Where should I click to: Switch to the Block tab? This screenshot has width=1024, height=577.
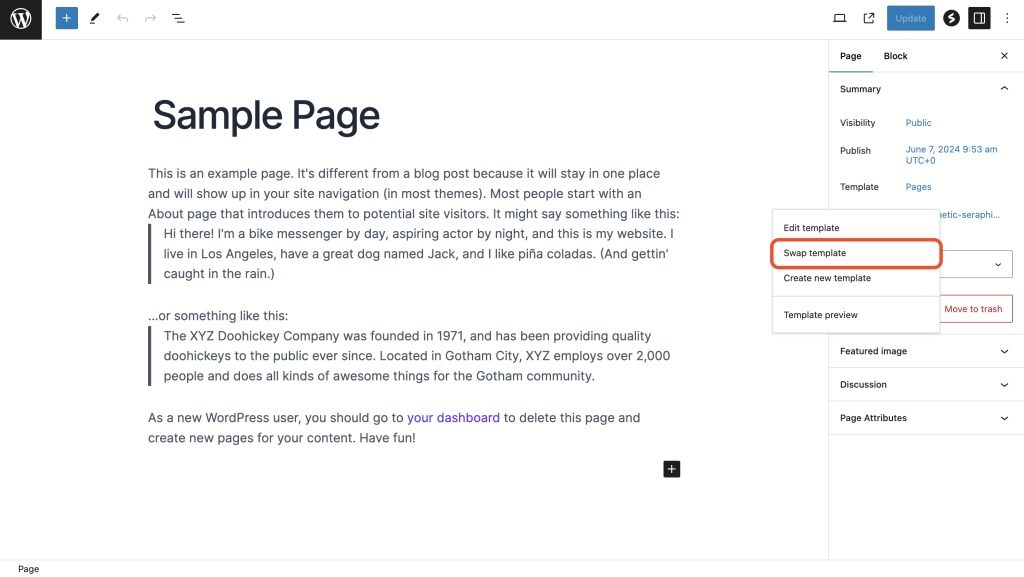tap(895, 56)
